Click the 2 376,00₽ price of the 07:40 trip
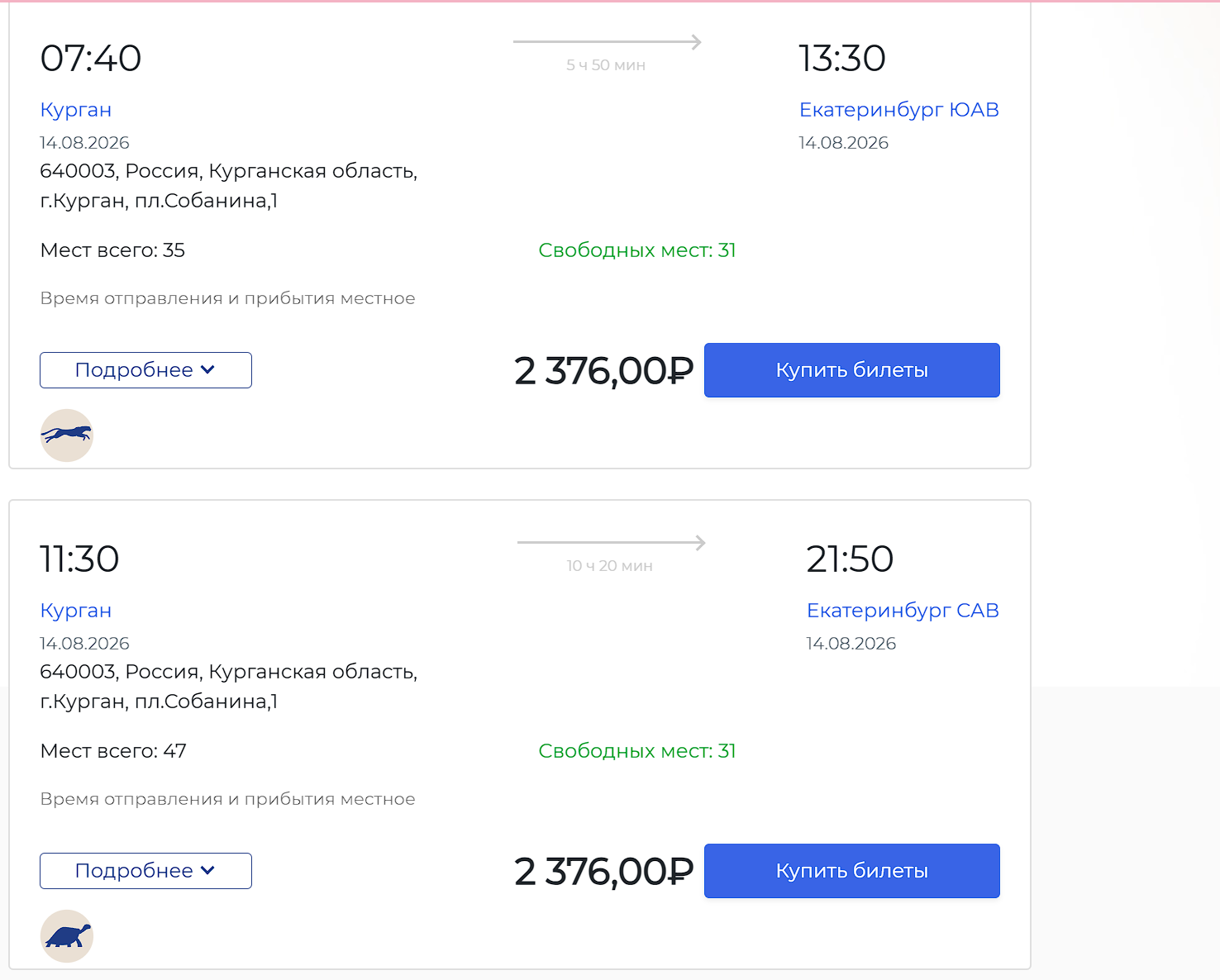This screenshot has height=980, width=1220. pos(604,371)
